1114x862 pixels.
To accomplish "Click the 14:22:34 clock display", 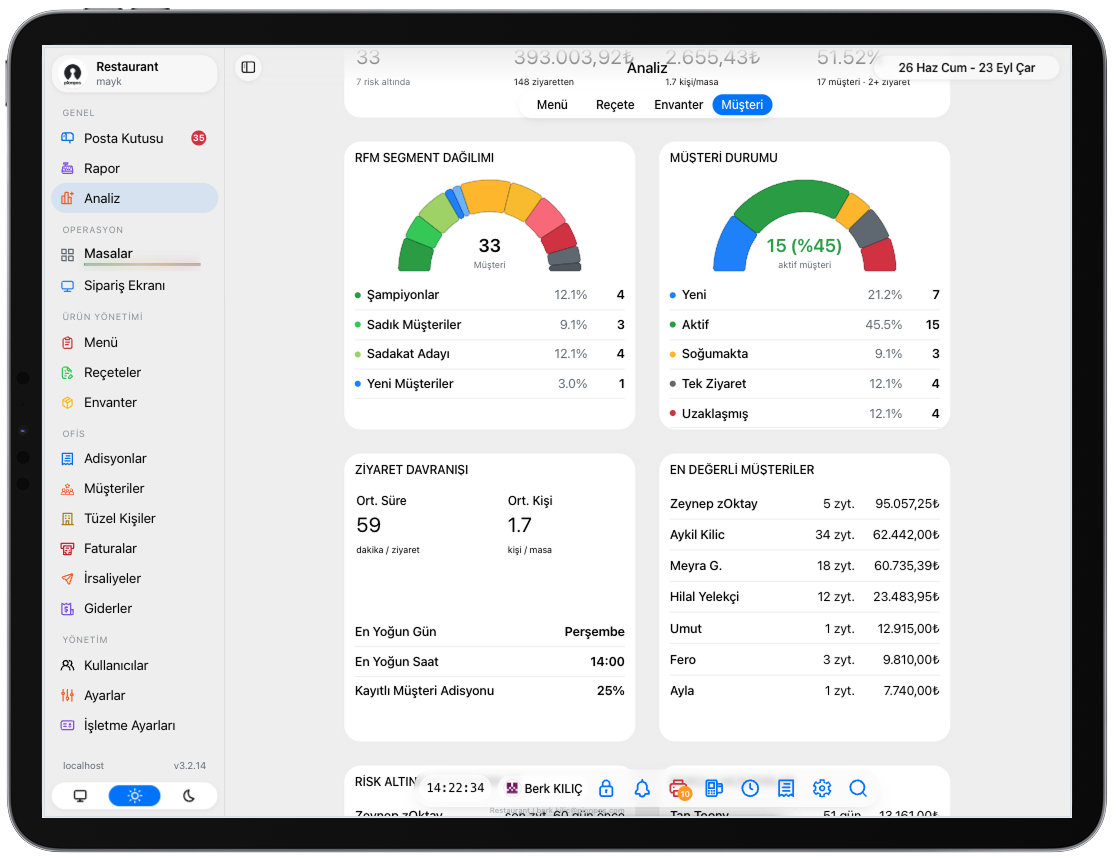I will (x=455, y=788).
